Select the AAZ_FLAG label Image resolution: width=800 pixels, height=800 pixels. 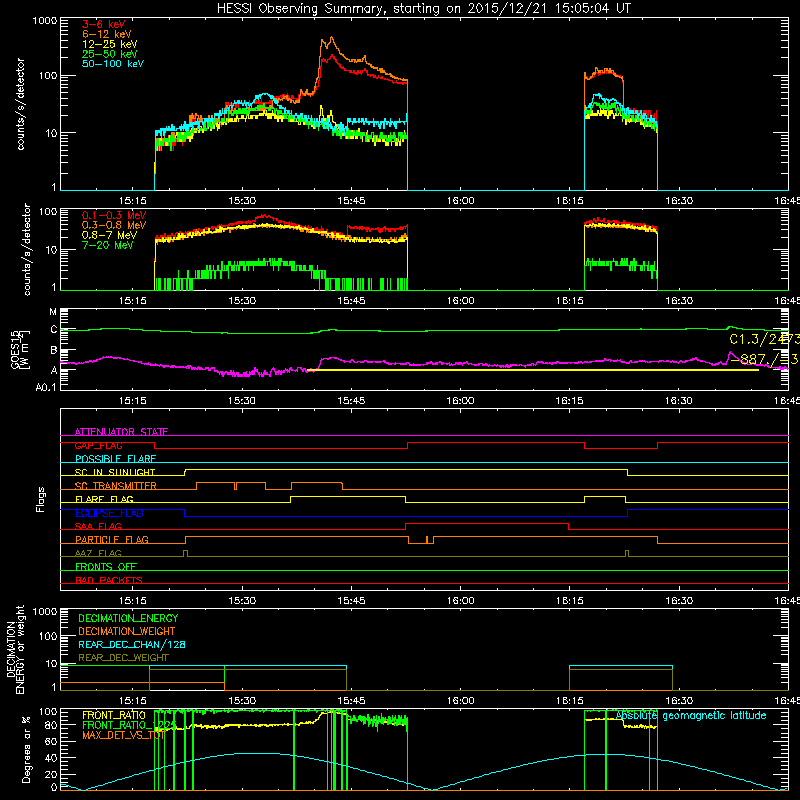tap(98, 553)
